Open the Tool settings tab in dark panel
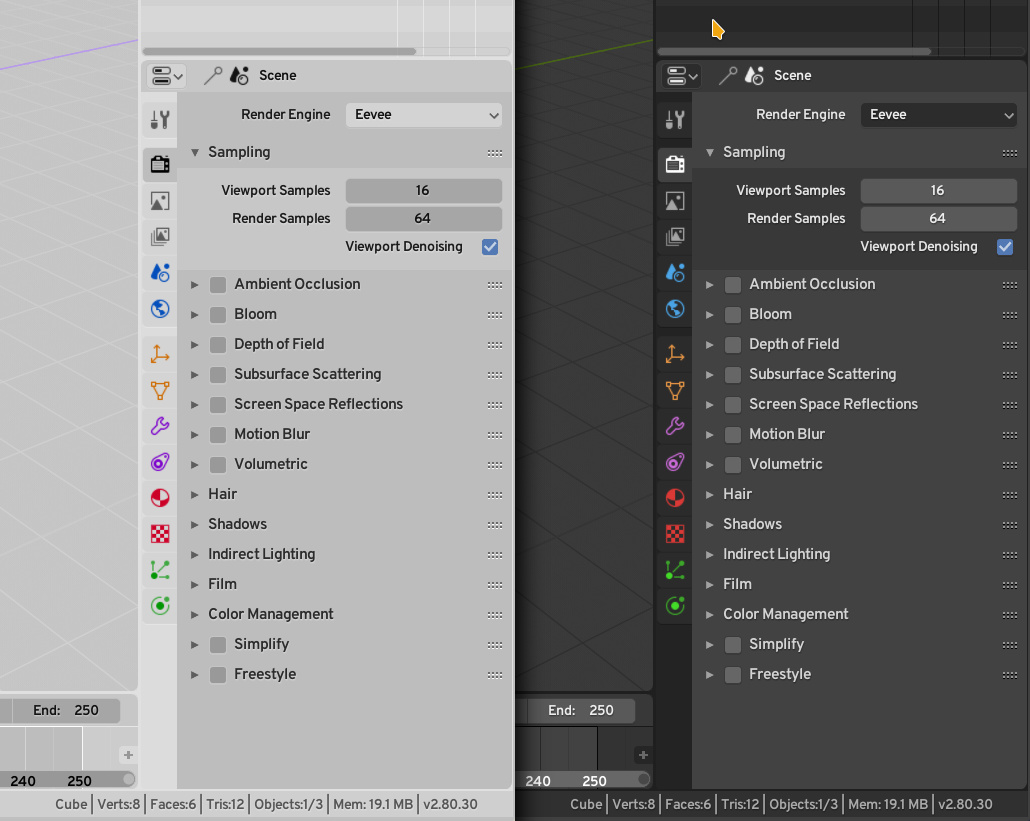1030x821 pixels. pos(675,120)
